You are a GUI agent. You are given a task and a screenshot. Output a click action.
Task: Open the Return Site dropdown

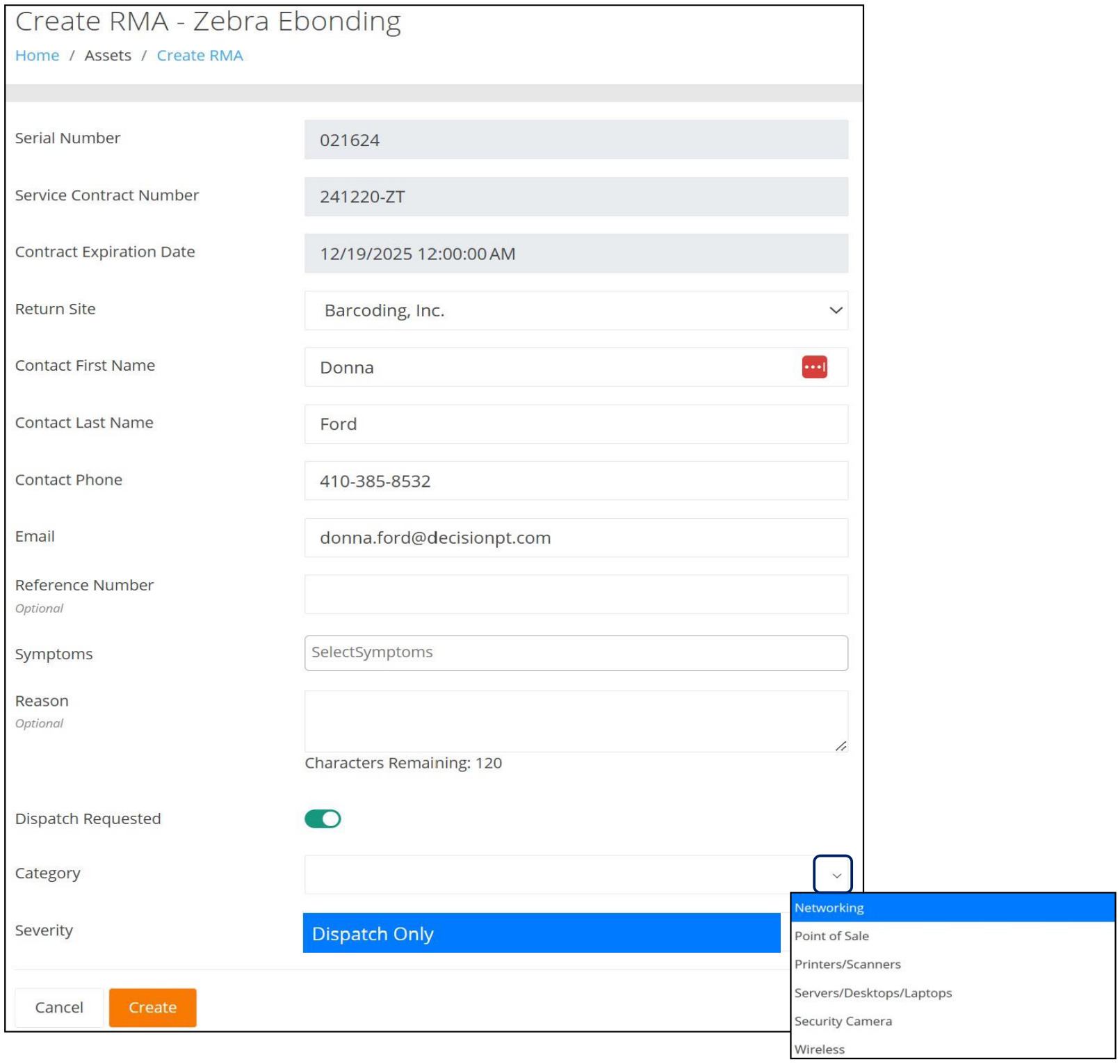[x=576, y=310]
